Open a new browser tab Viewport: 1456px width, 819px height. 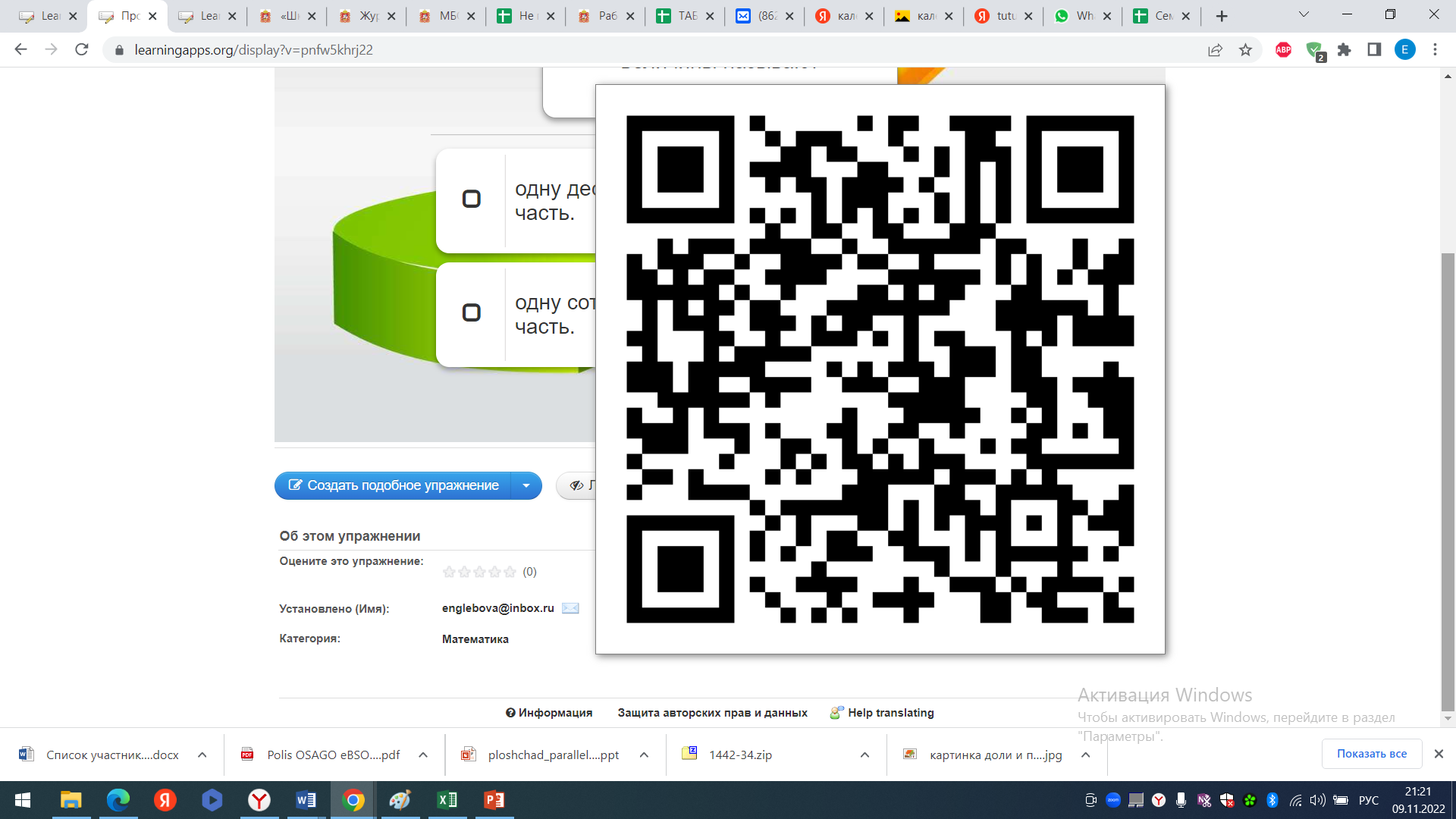(x=1222, y=16)
